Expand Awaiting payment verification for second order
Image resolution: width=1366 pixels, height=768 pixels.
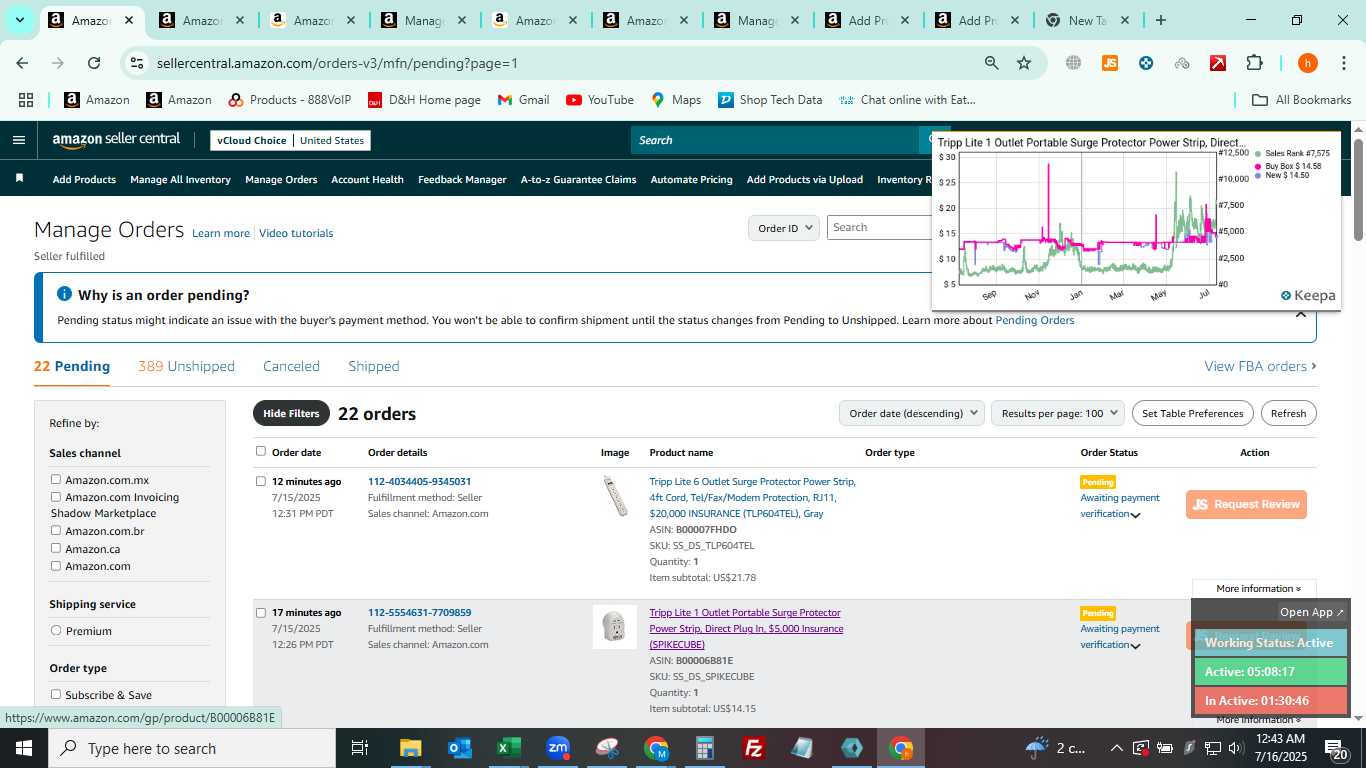tap(1135, 646)
